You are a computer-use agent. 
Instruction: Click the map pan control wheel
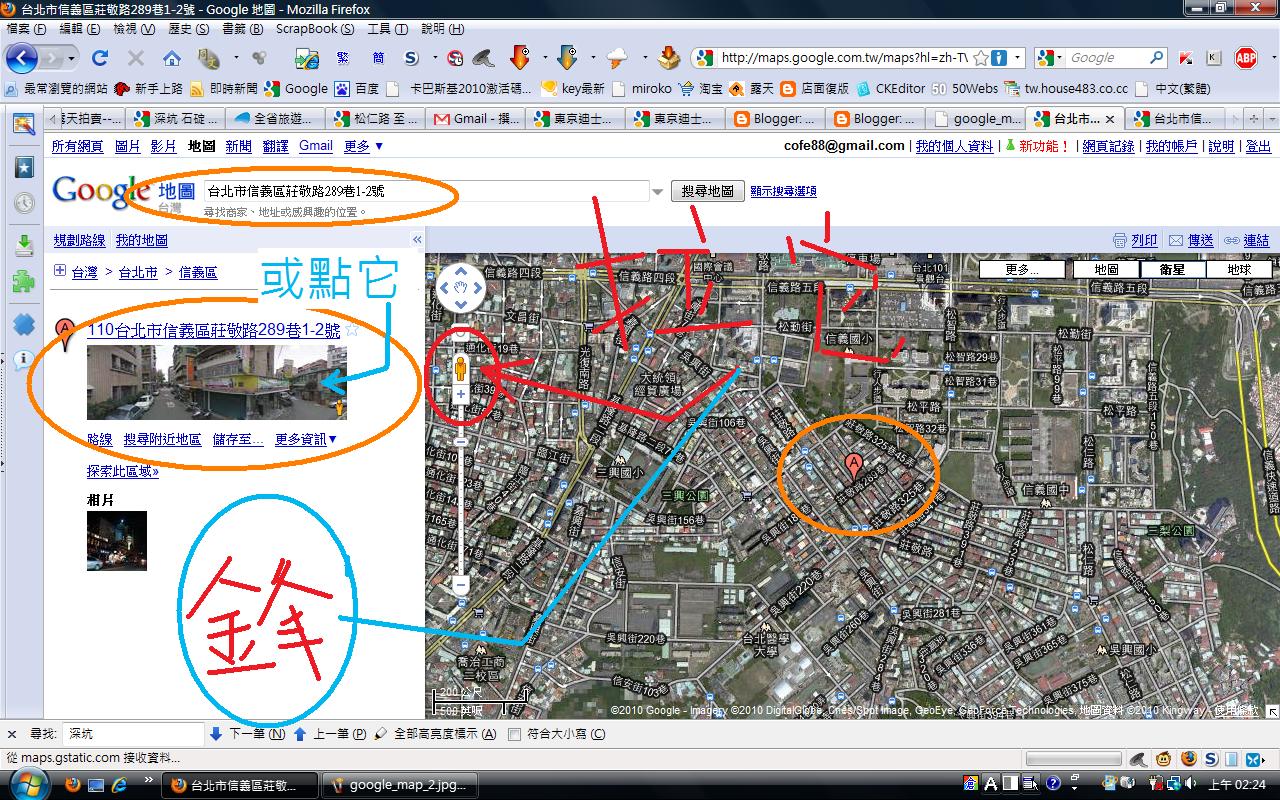pyautogui.click(x=461, y=288)
